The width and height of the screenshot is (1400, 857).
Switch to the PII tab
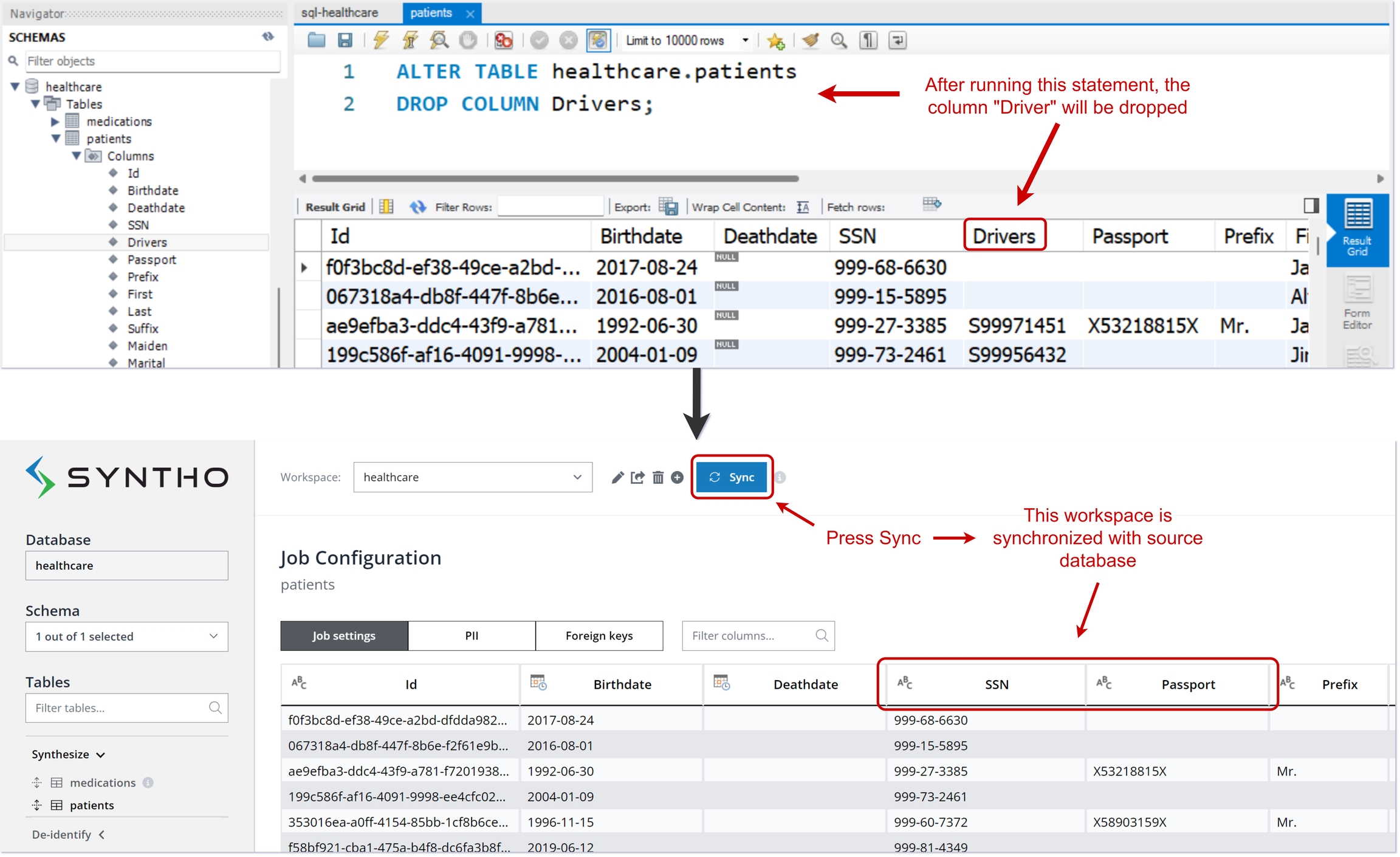[472, 636]
